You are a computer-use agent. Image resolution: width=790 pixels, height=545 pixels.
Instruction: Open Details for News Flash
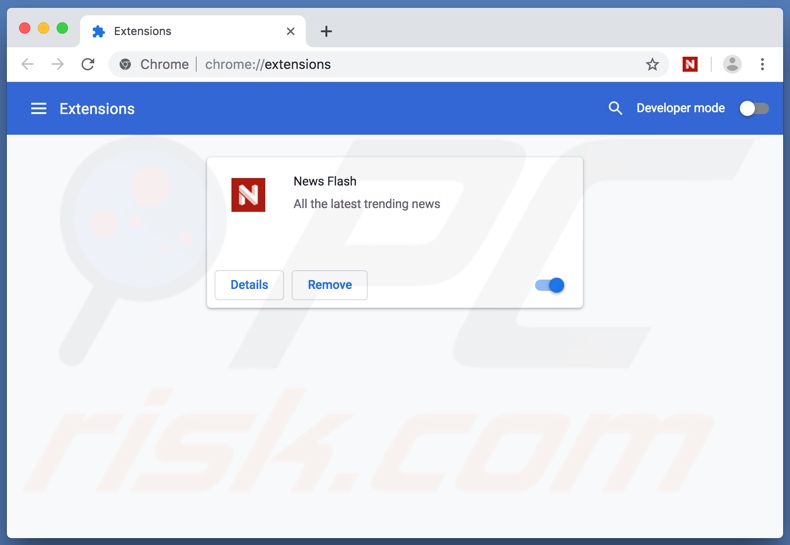(249, 285)
